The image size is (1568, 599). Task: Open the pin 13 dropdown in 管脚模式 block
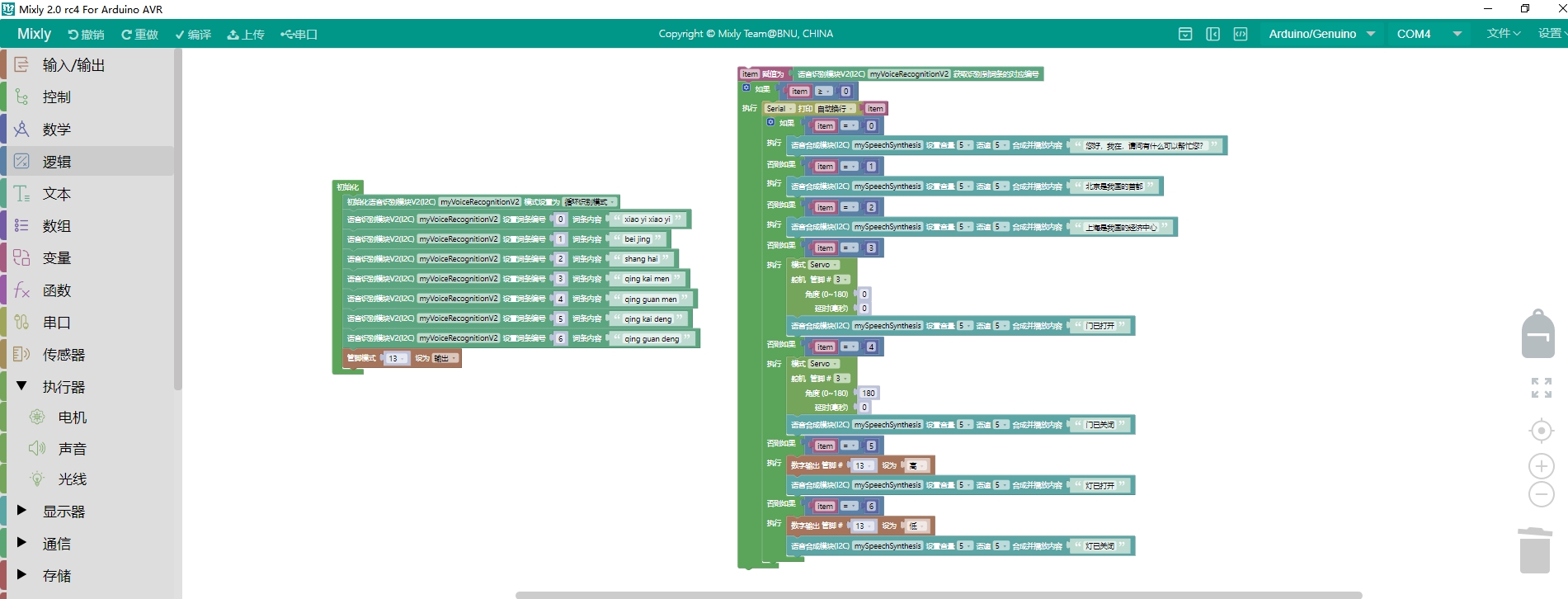[397, 358]
